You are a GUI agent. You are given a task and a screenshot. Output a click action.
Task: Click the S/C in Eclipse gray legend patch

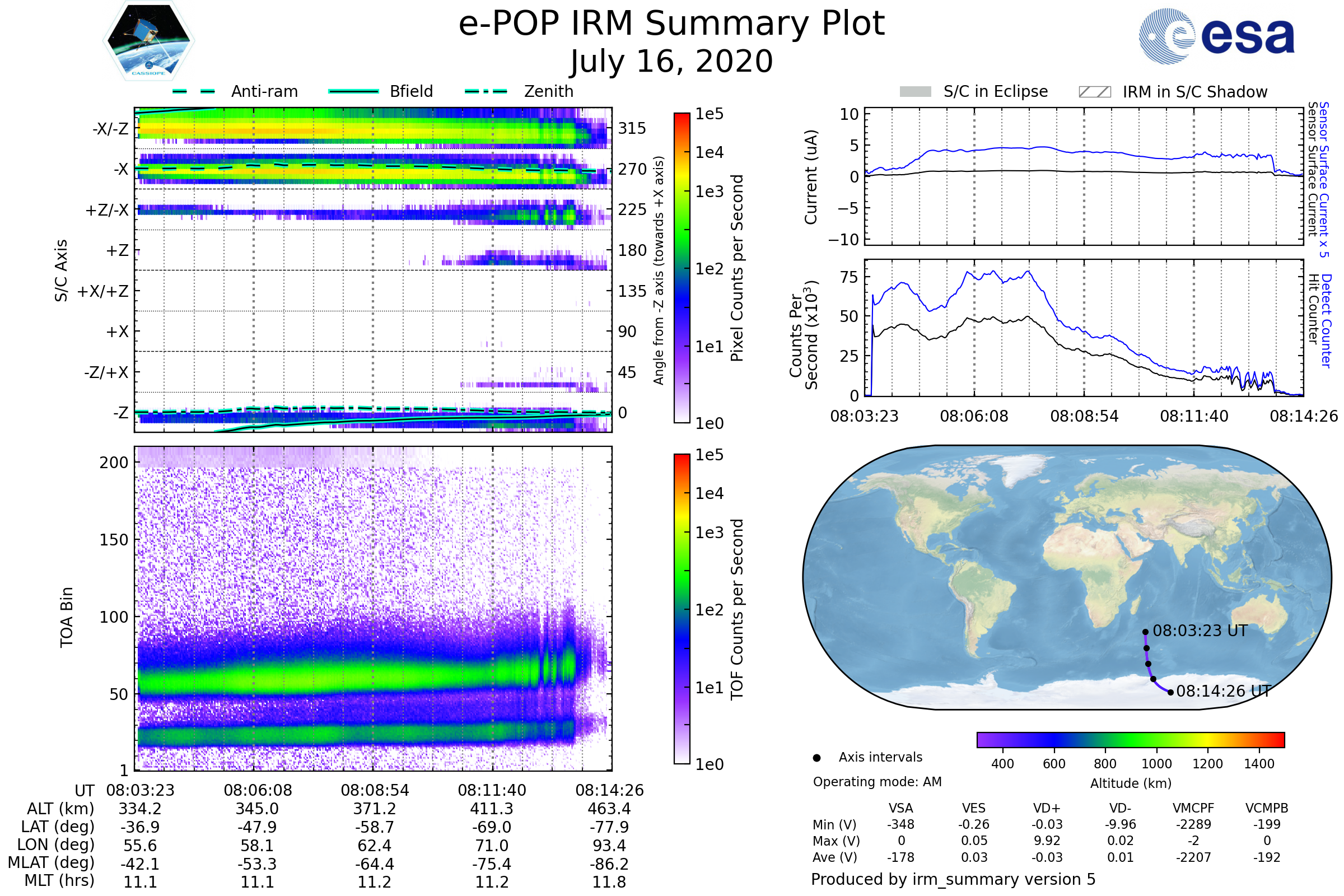[915, 92]
